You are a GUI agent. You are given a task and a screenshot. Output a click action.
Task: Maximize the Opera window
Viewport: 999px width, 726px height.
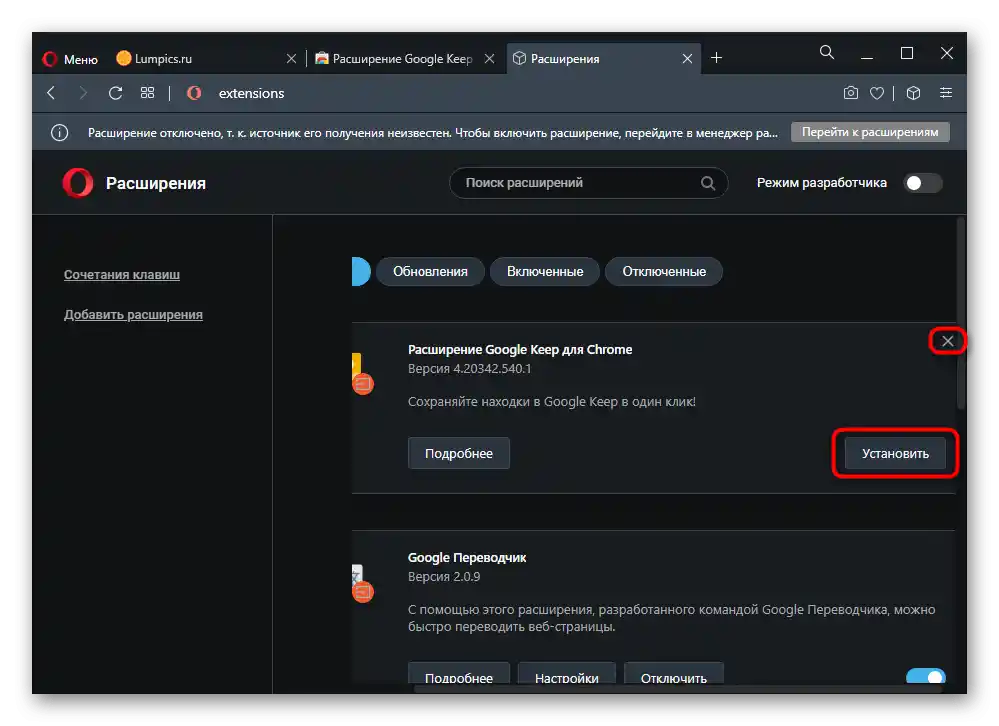click(907, 53)
